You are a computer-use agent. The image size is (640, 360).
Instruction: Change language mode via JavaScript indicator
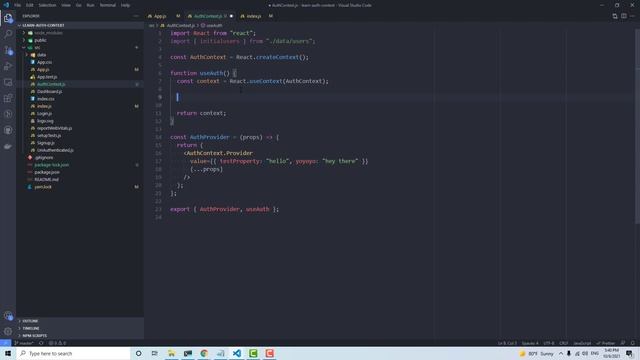[582, 343]
